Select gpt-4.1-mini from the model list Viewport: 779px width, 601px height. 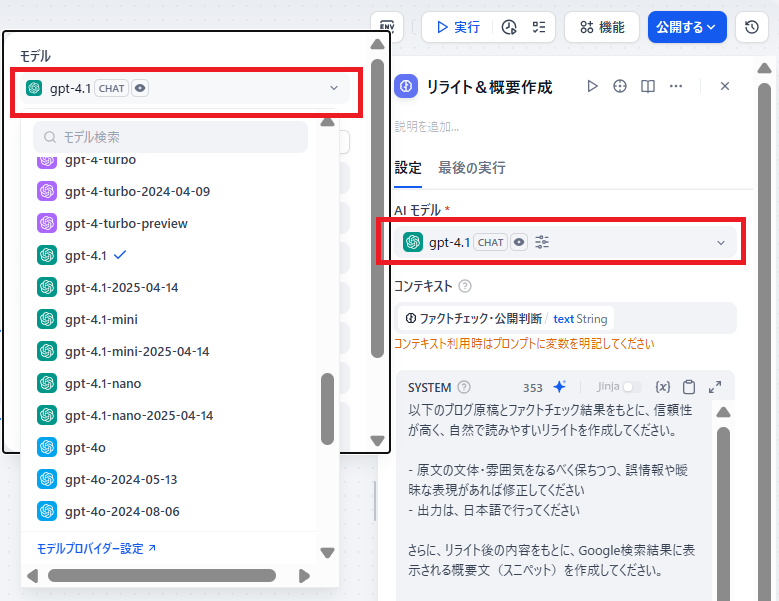(101, 319)
